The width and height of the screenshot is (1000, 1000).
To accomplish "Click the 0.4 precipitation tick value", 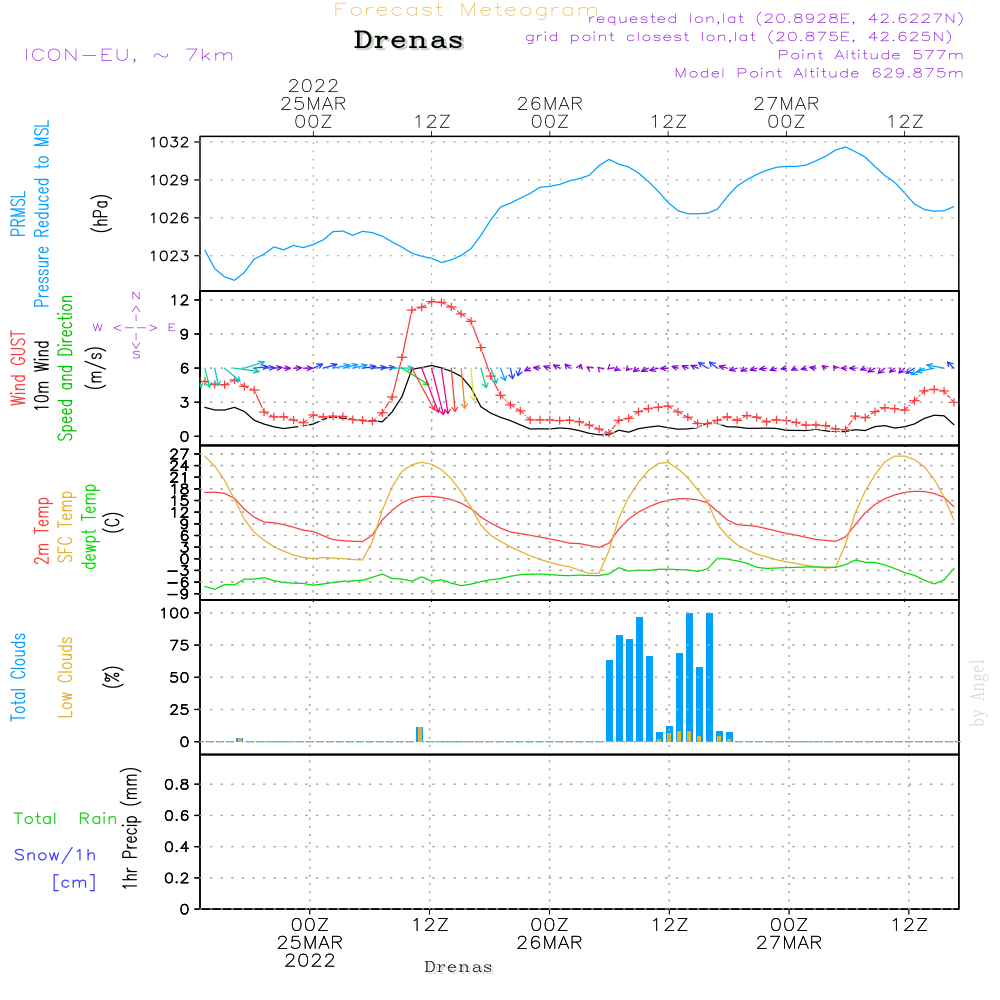I will [x=177, y=847].
